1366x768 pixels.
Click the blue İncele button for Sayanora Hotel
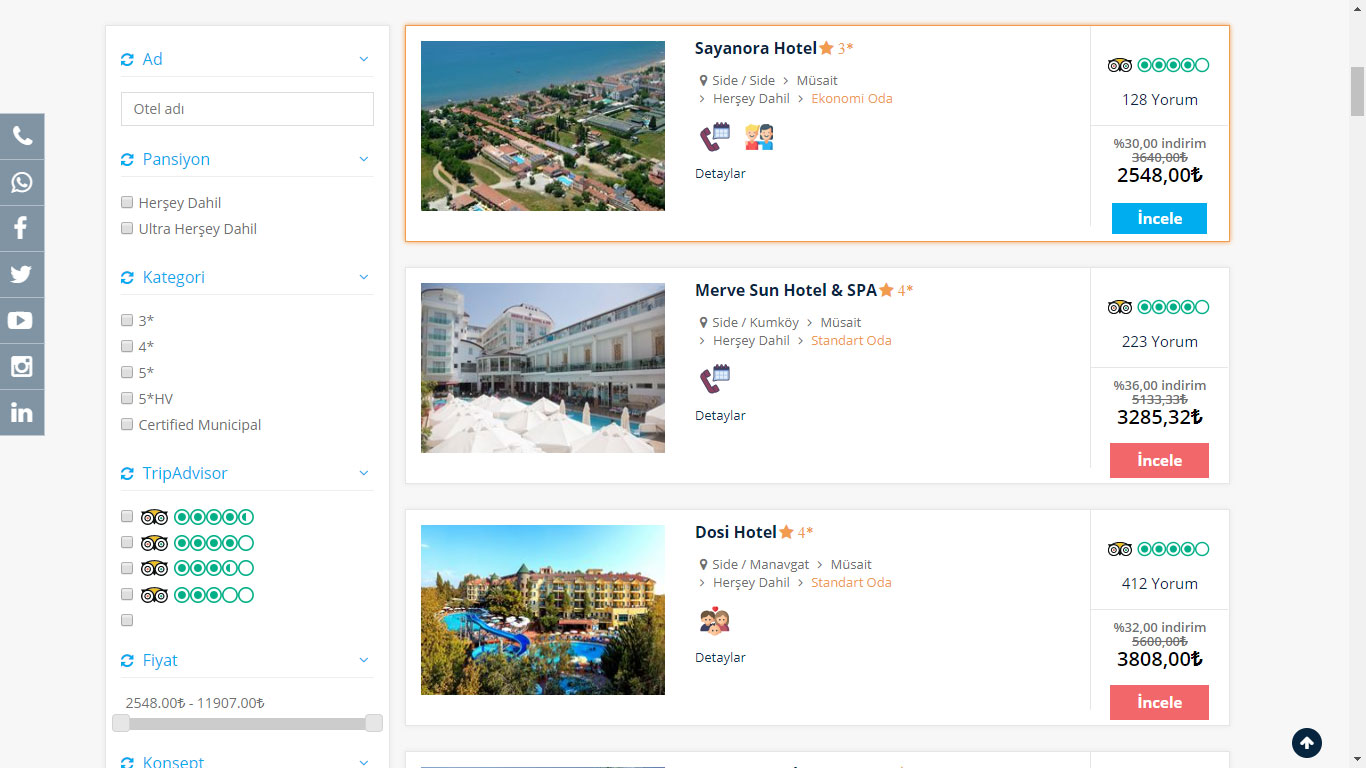tap(1159, 218)
